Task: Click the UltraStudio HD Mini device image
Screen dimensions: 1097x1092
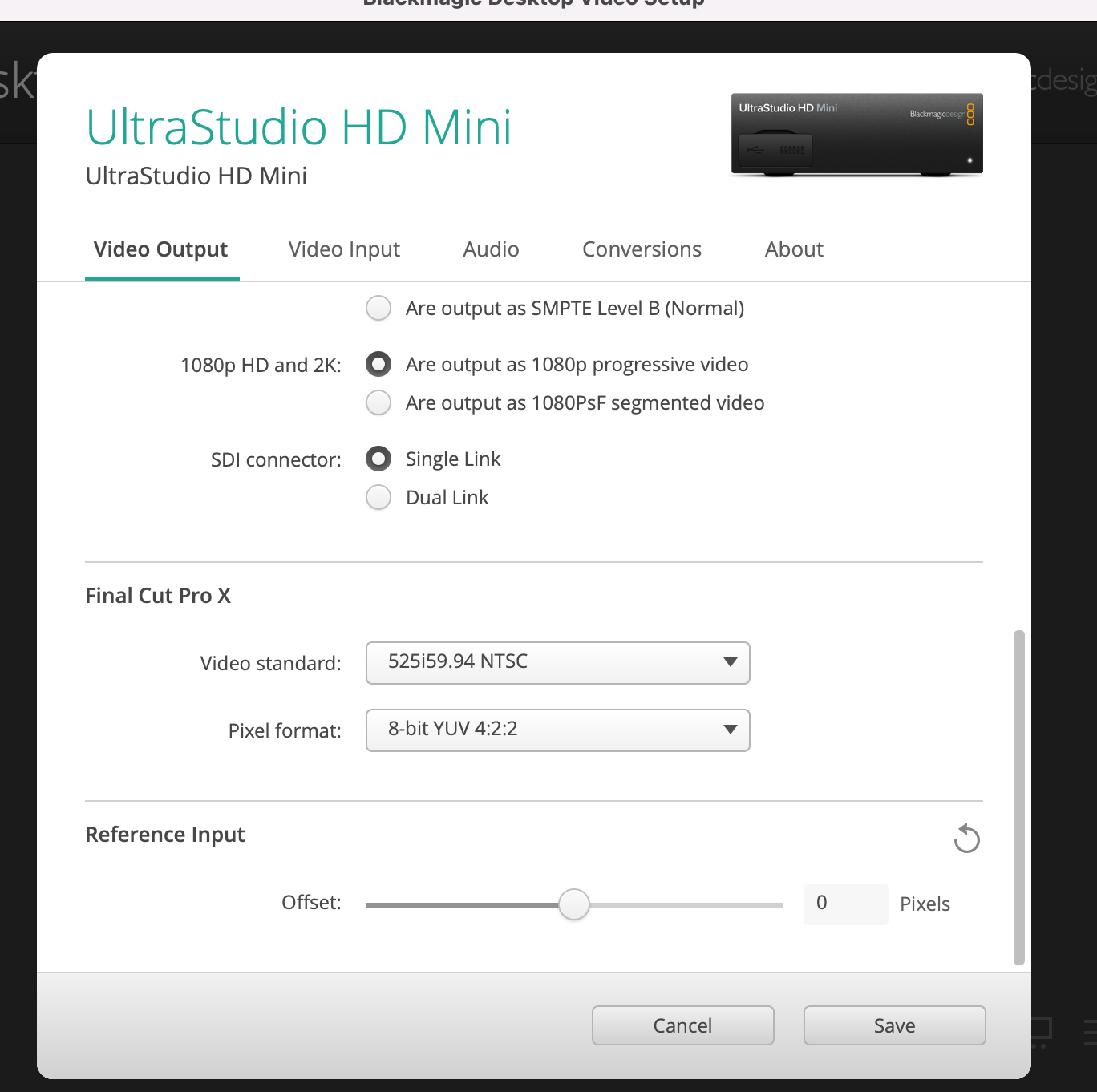Action: [856, 135]
